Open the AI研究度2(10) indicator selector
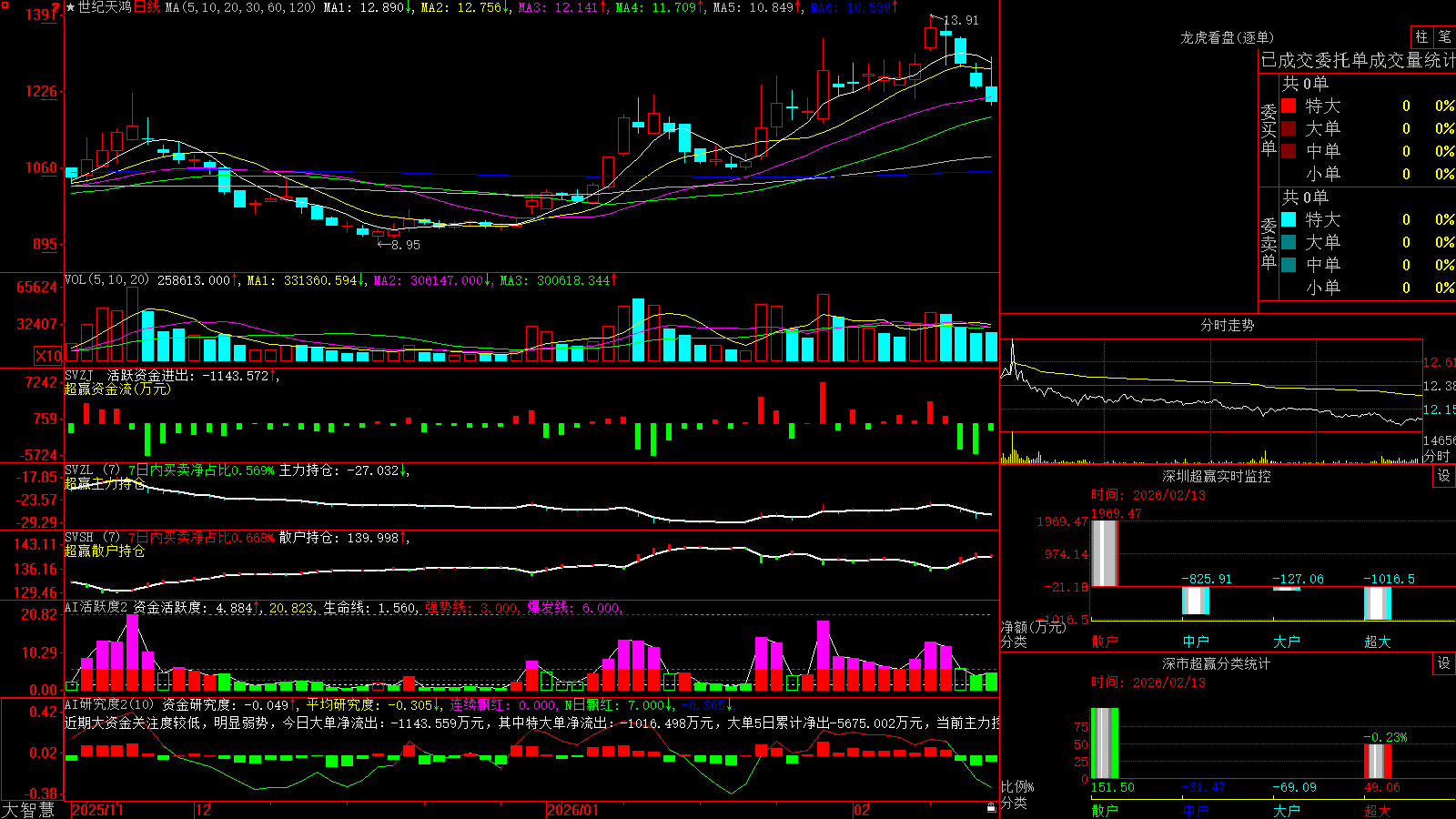 pyautogui.click(x=109, y=704)
